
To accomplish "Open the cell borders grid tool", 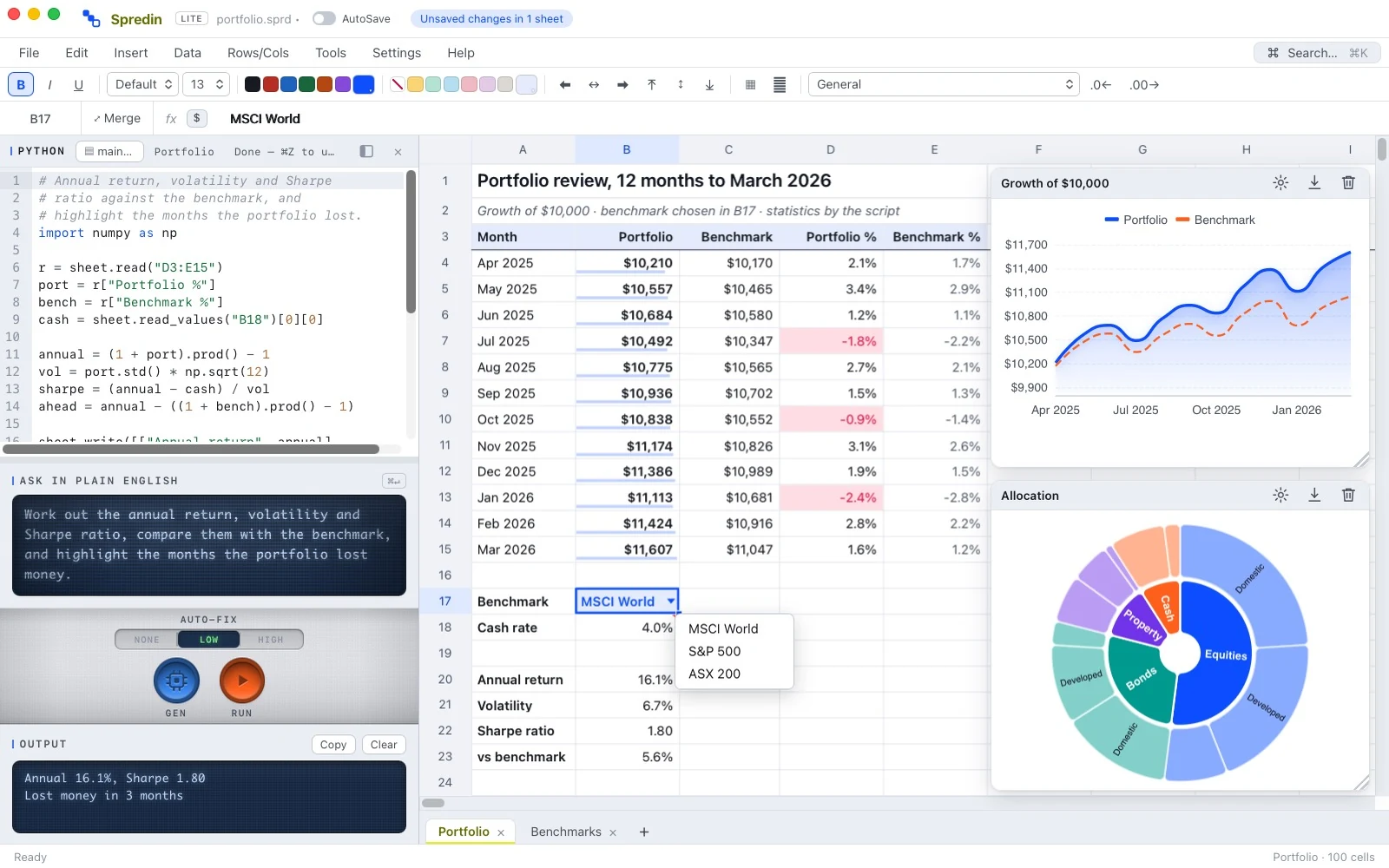I will (750, 84).
